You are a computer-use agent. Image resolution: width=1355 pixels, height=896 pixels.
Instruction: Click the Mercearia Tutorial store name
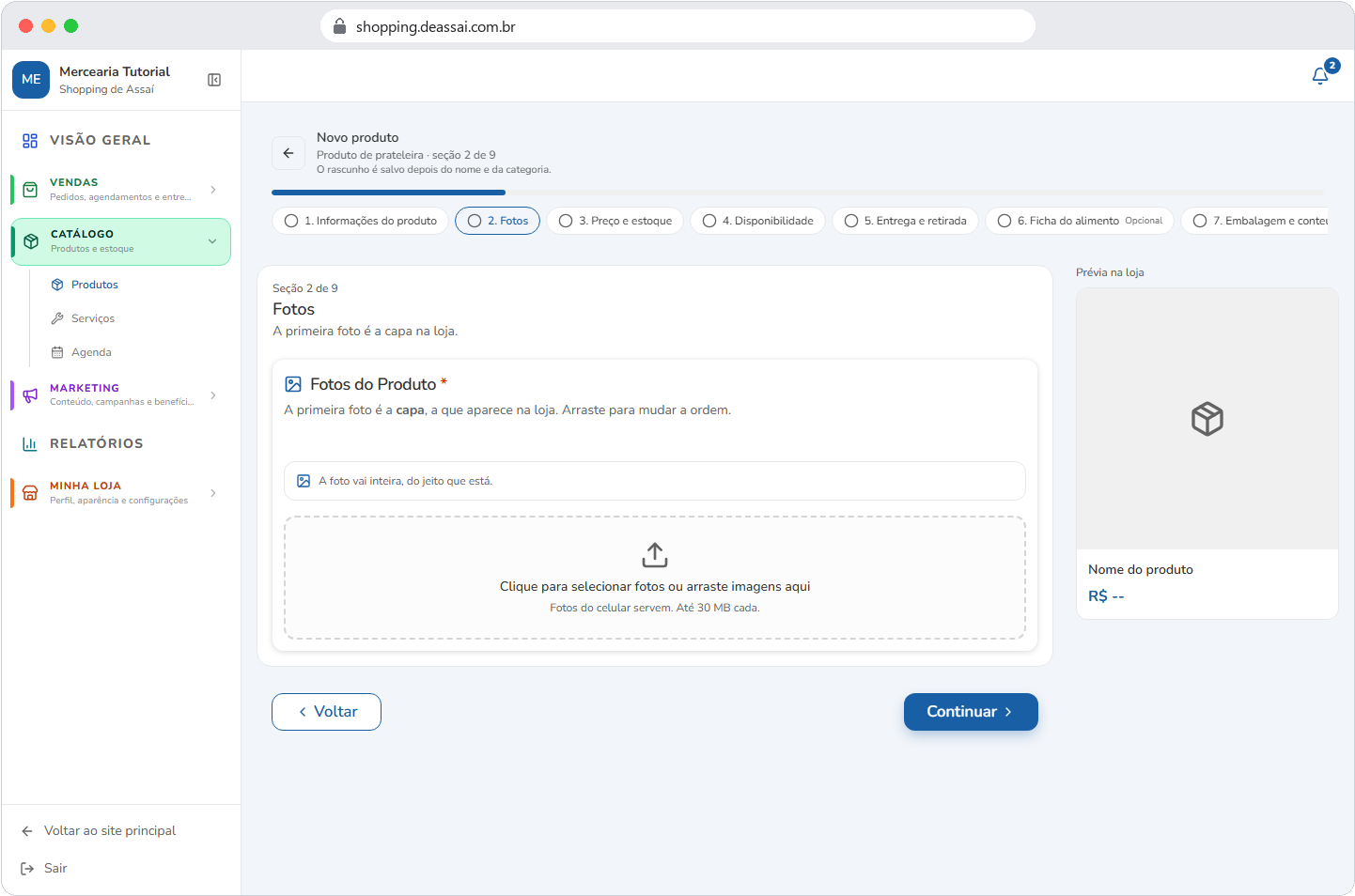coord(115,71)
